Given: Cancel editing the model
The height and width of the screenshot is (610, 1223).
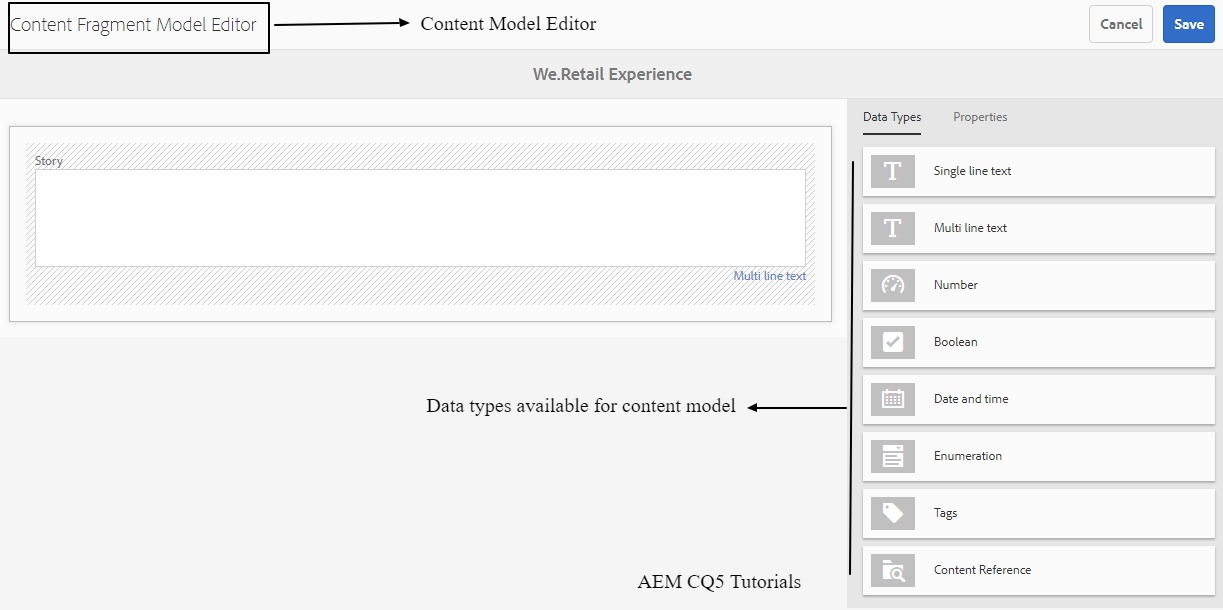Looking at the screenshot, I should pyautogui.click(x=1120, y=24).
